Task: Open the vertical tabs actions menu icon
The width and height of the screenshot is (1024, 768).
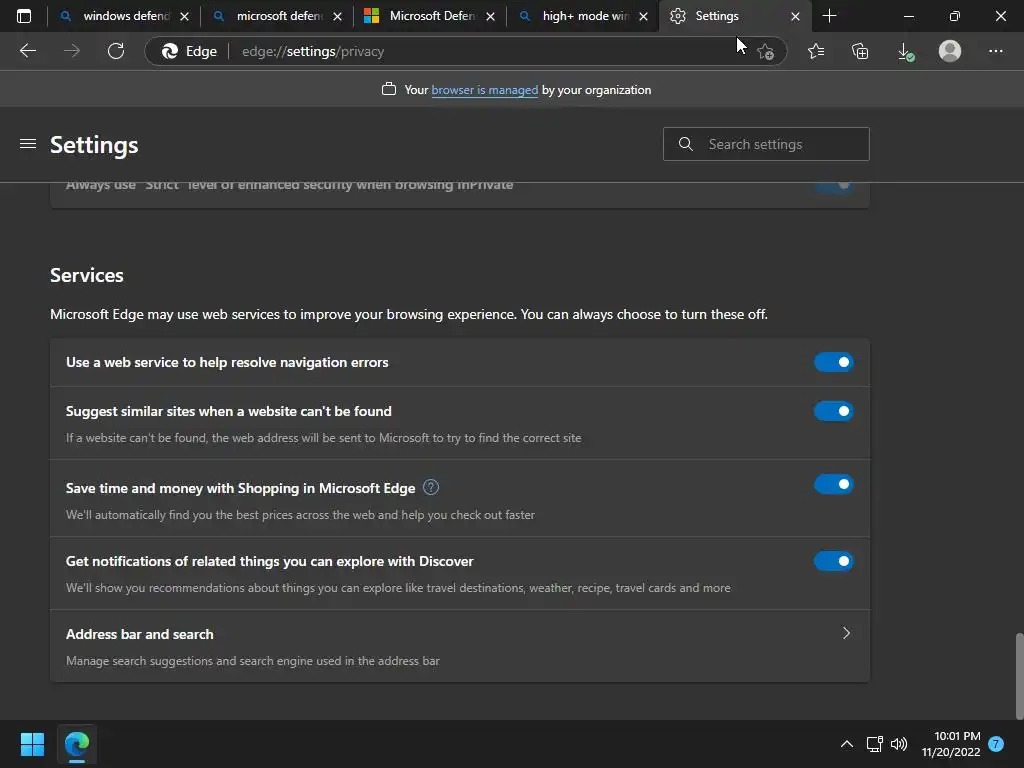Action: tap(24, 16)
